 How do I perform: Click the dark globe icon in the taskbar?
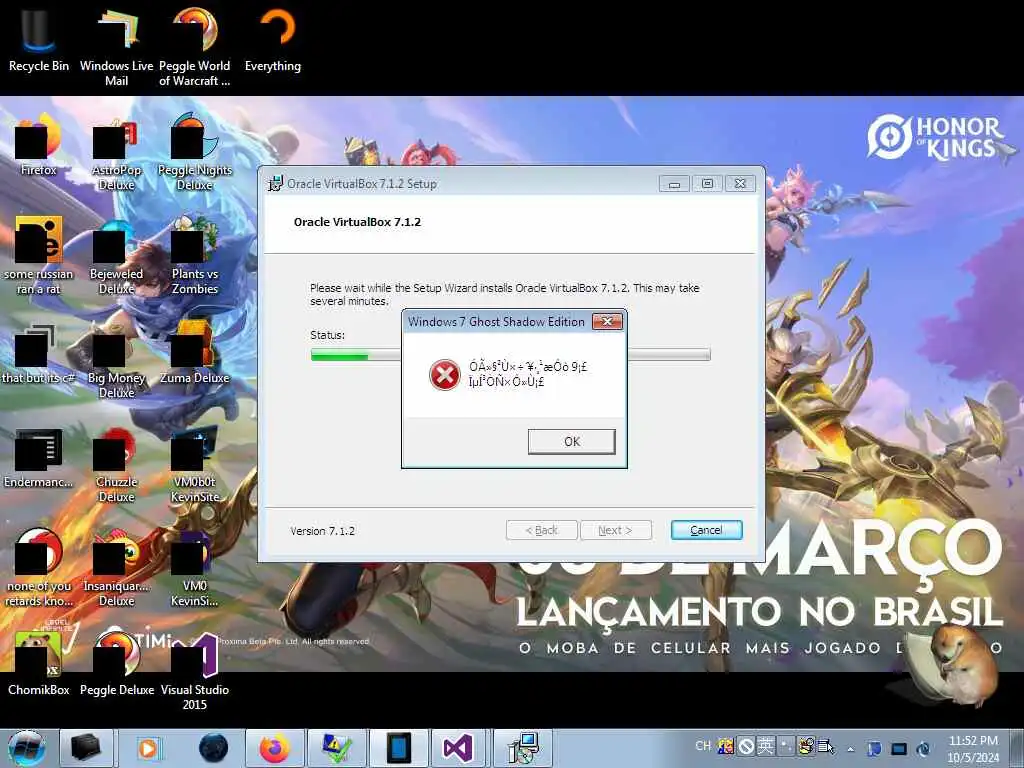214,748
